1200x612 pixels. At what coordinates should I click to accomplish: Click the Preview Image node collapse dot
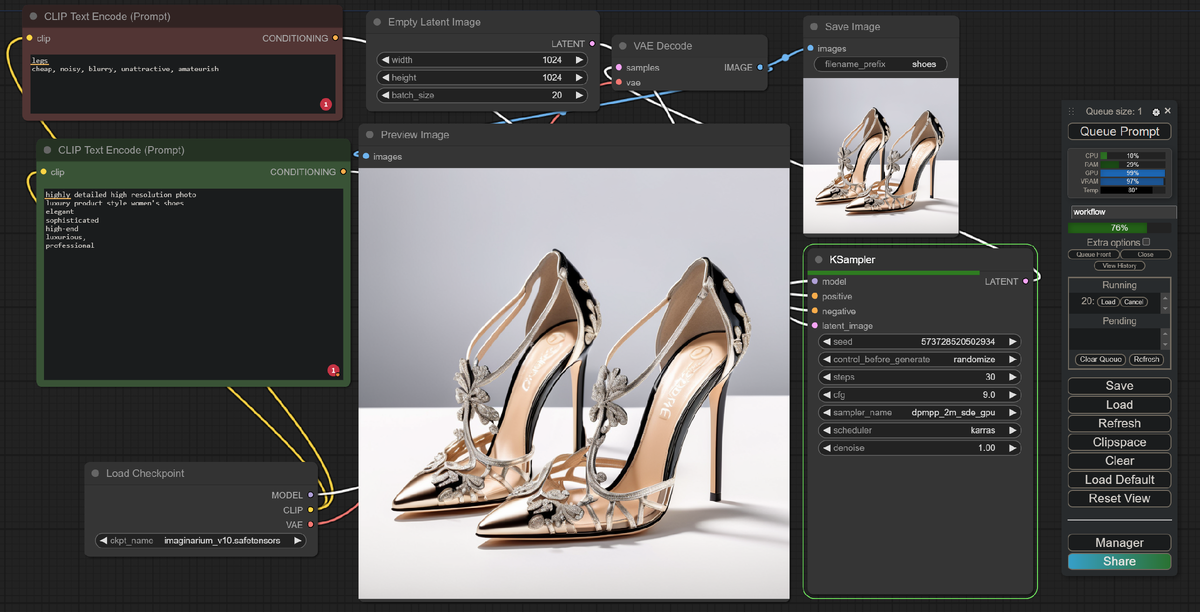pos(370,135)
